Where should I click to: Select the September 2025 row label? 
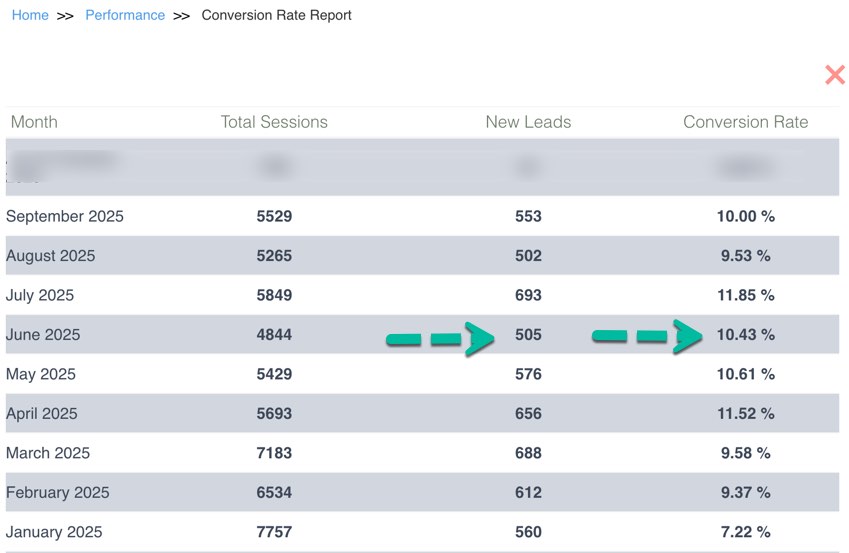(x=65, y=216)
